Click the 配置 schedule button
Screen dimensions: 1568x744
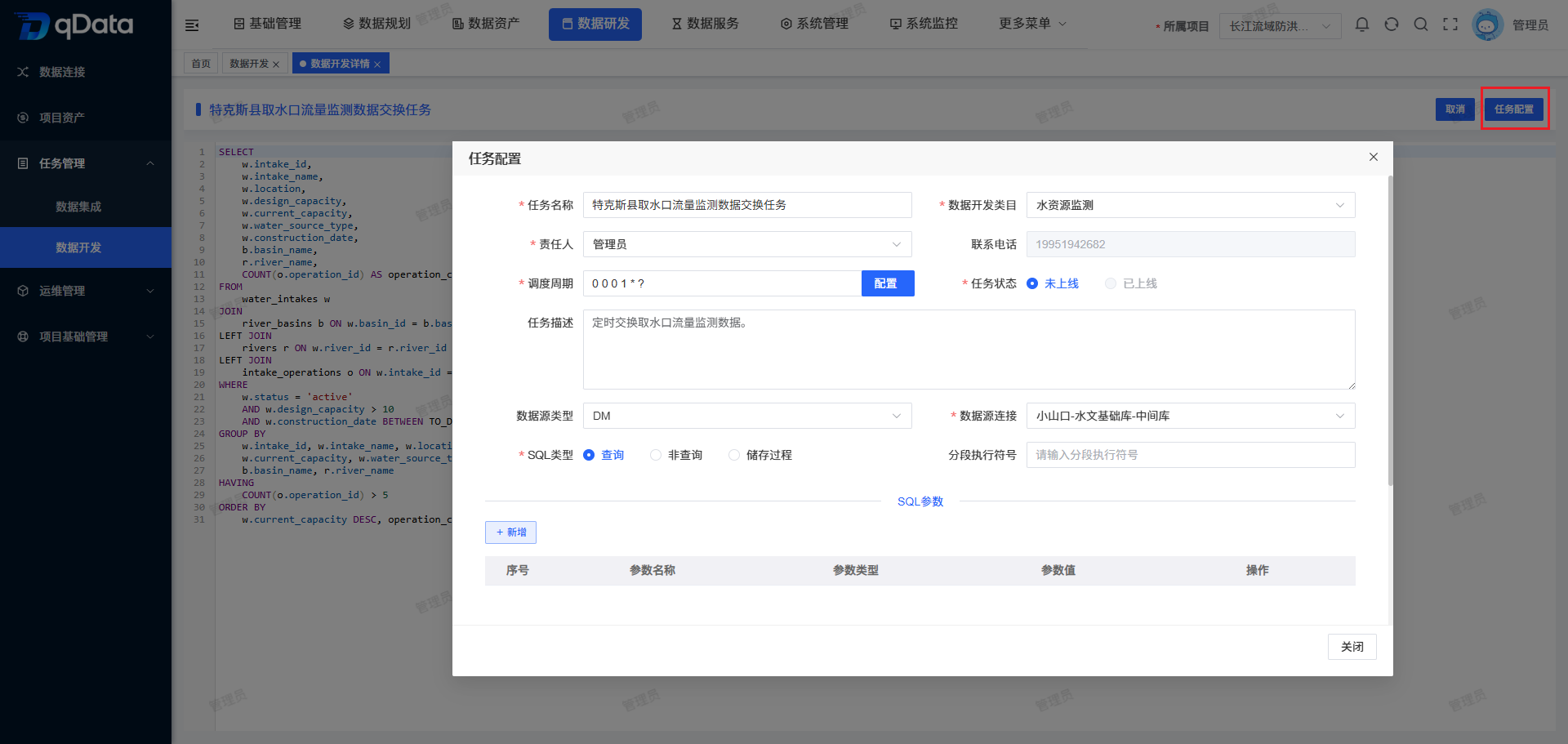point(888,283)
